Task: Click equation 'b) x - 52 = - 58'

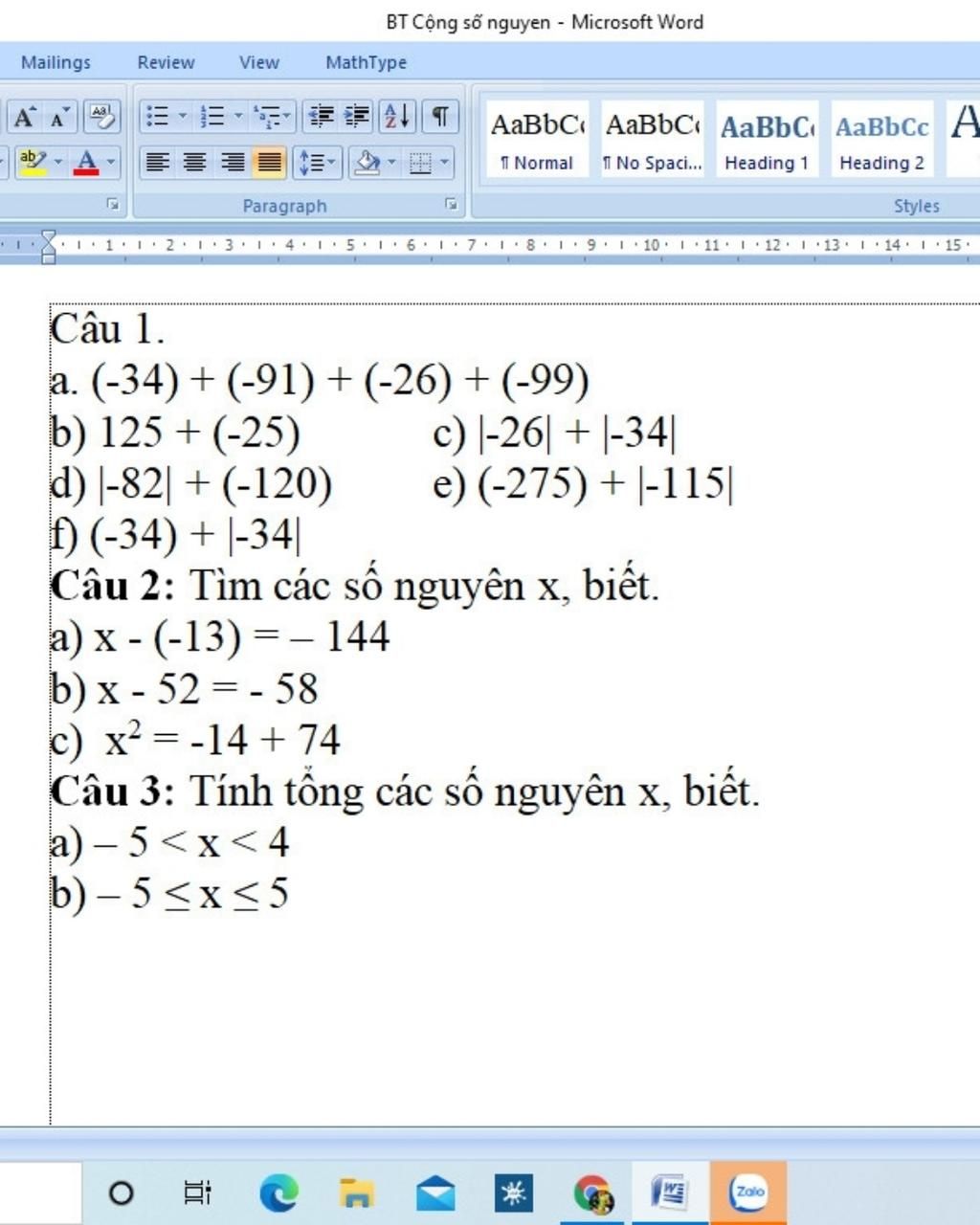Action: pyautogui.click(x=184, y=689)
